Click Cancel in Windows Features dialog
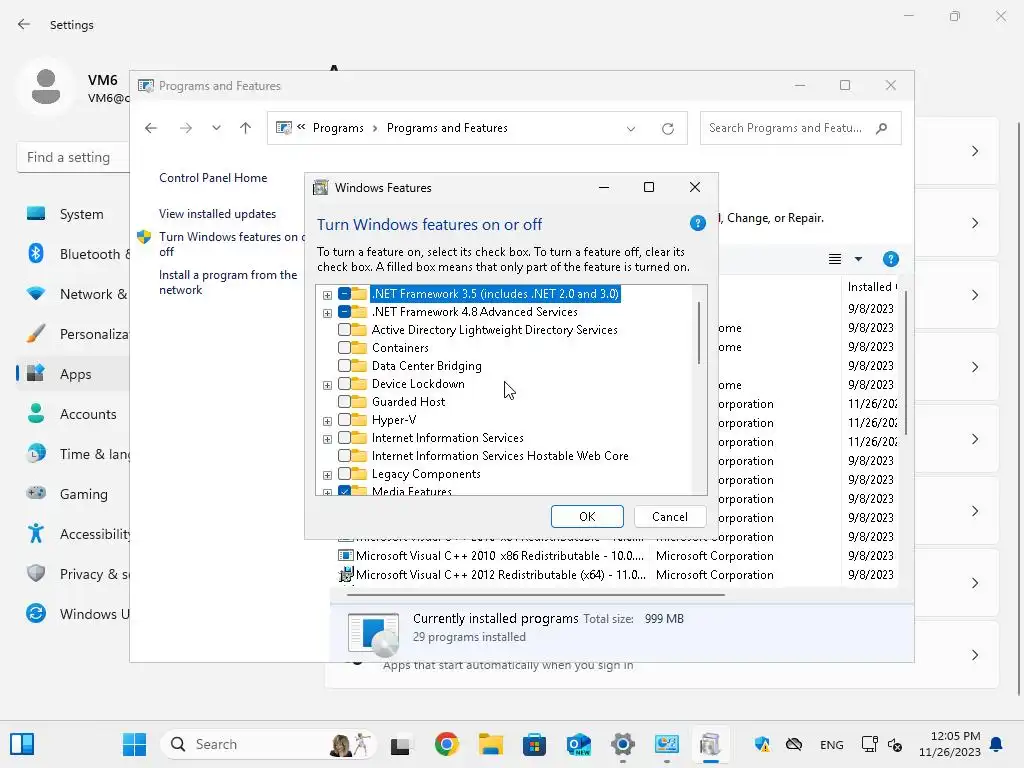The height and width of the screenshot is (768, 1024). [x=670, y=517]
